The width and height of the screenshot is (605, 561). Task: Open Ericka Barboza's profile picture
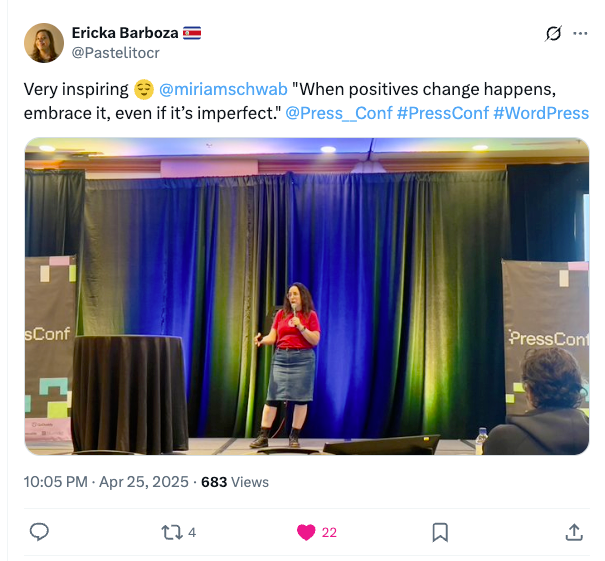coord(44,43)
